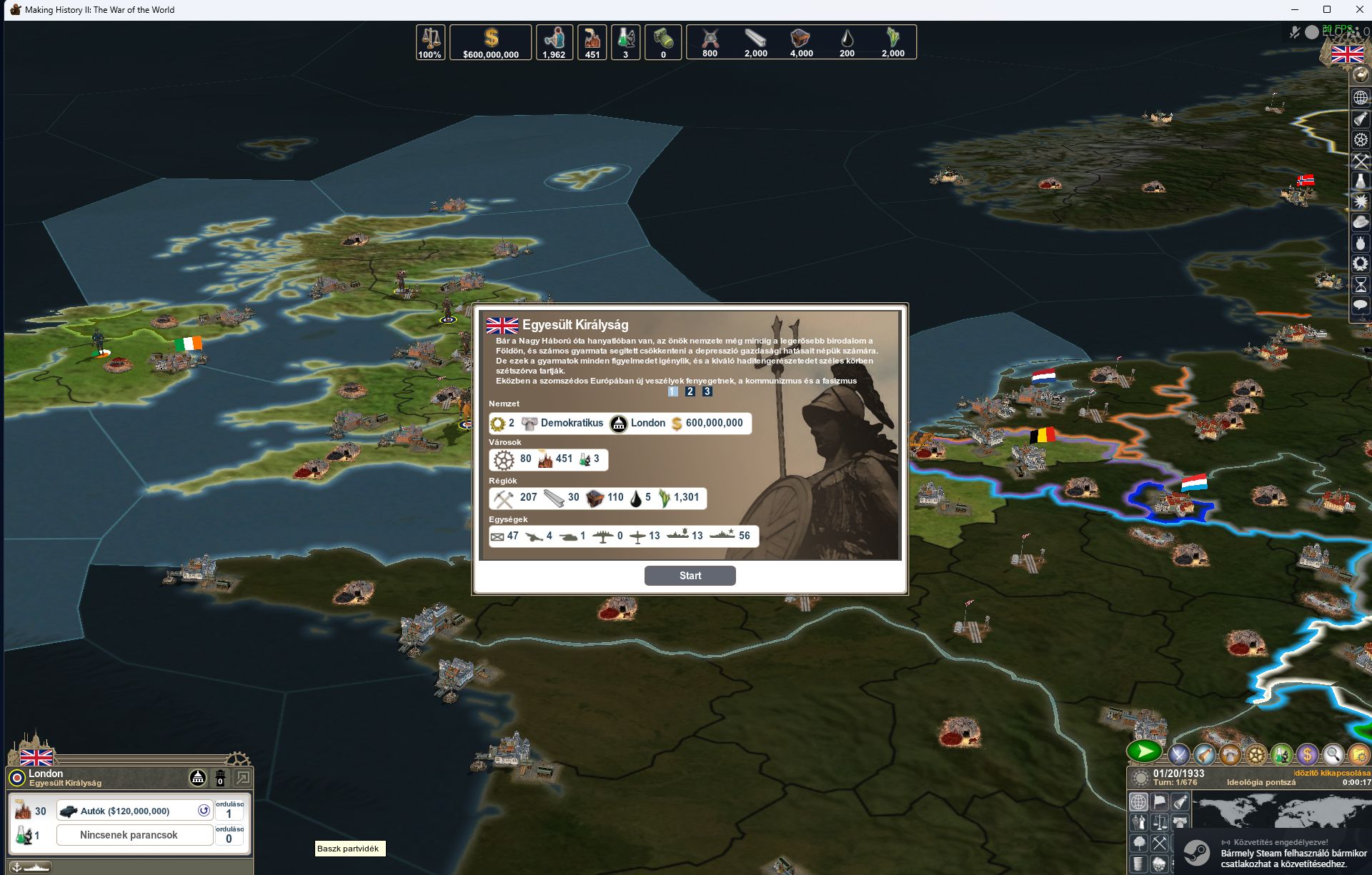Click the magnifying glass search icon
The height and width of the screenshot is (875, 1372).
[1333, 754]
